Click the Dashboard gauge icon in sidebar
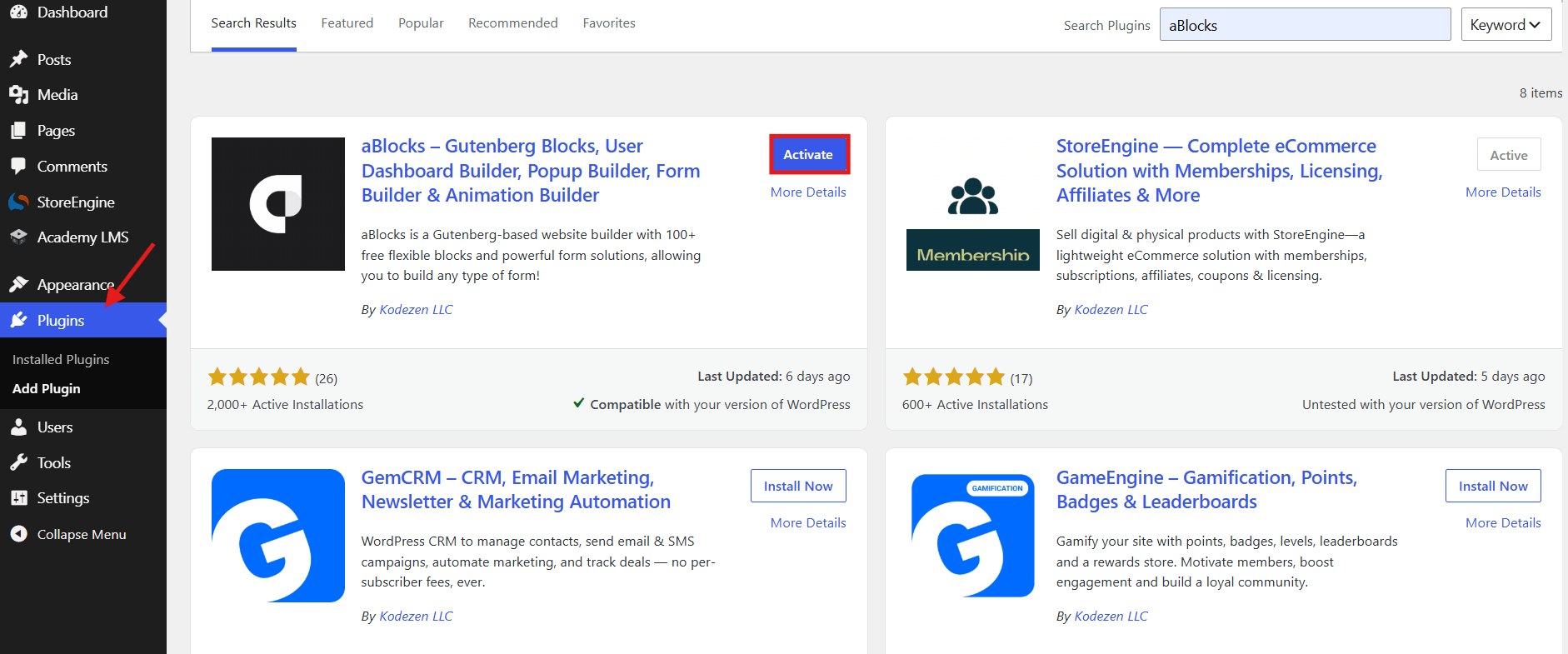This screenshot has width=1568, height=654. click(18, 12)
